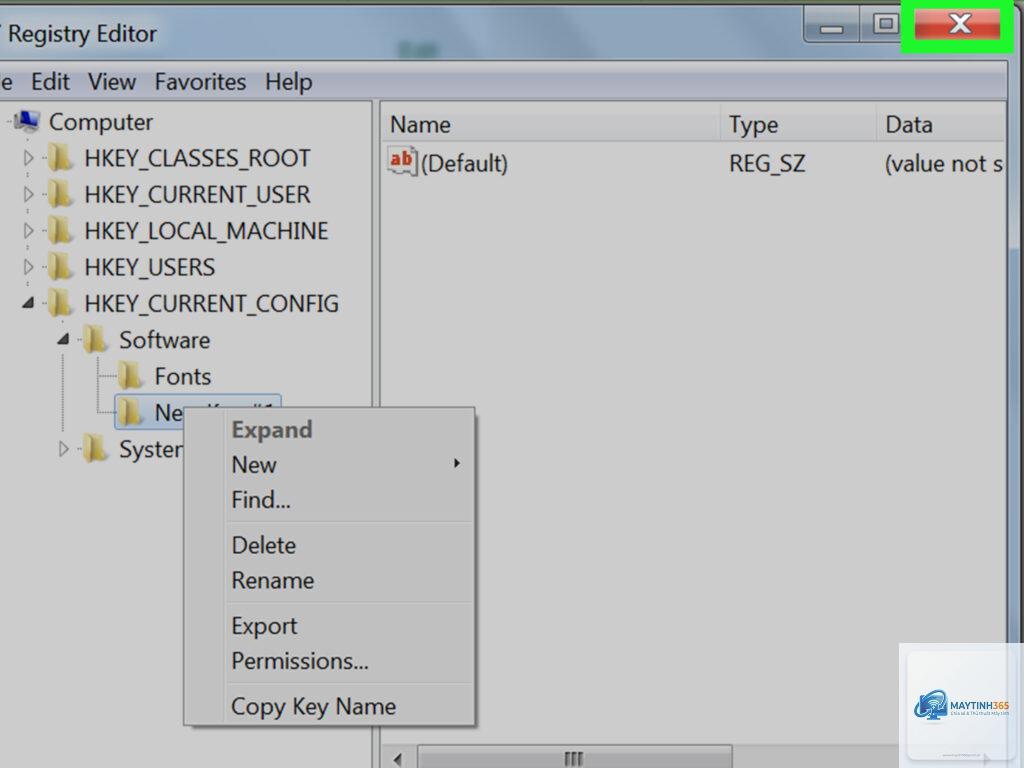Viewport: 1024px width, 768px height.
Task: Click the HKEY_CURRENT_USER folder icon
Action: click(x=60, y=195)
